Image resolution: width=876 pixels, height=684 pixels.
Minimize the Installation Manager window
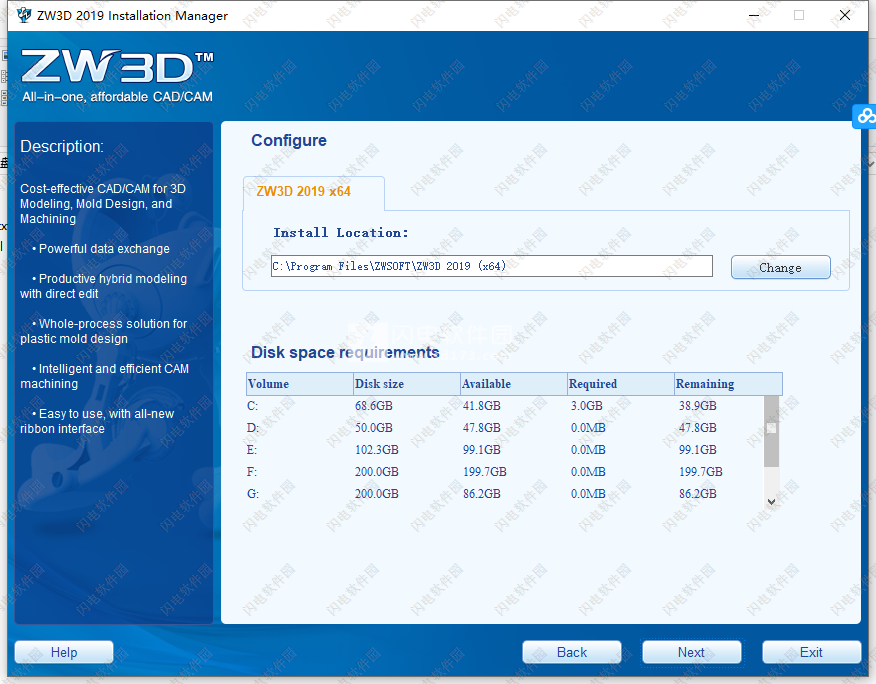pos(754,15)
